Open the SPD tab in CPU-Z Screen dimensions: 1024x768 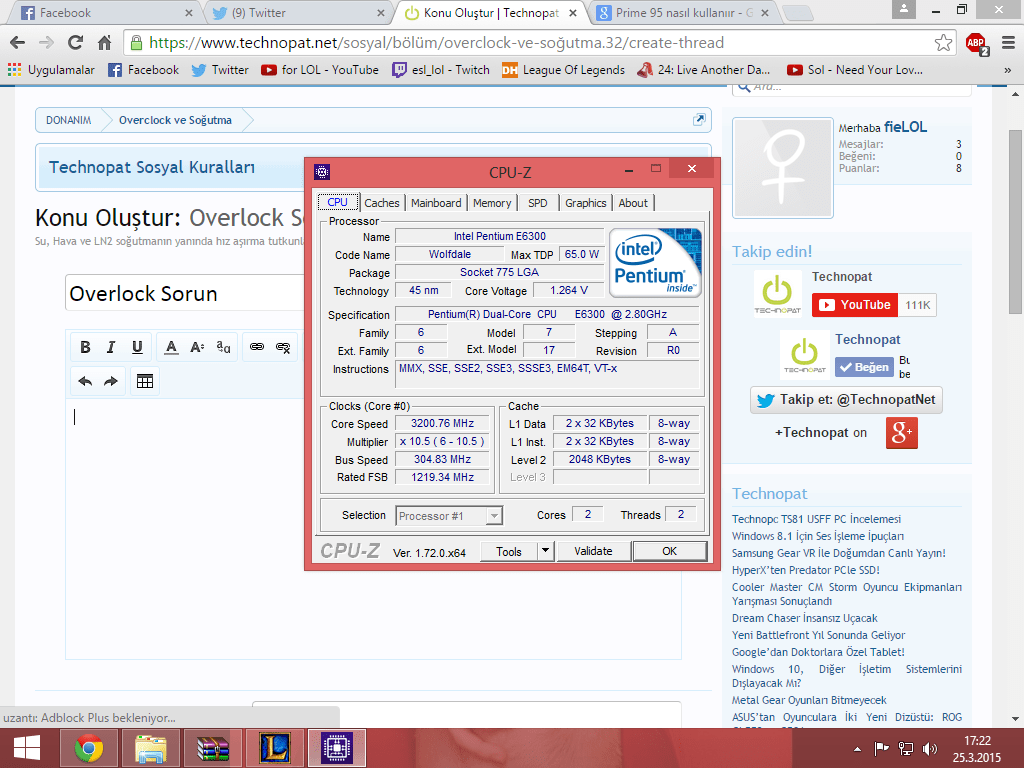(538, 202)
